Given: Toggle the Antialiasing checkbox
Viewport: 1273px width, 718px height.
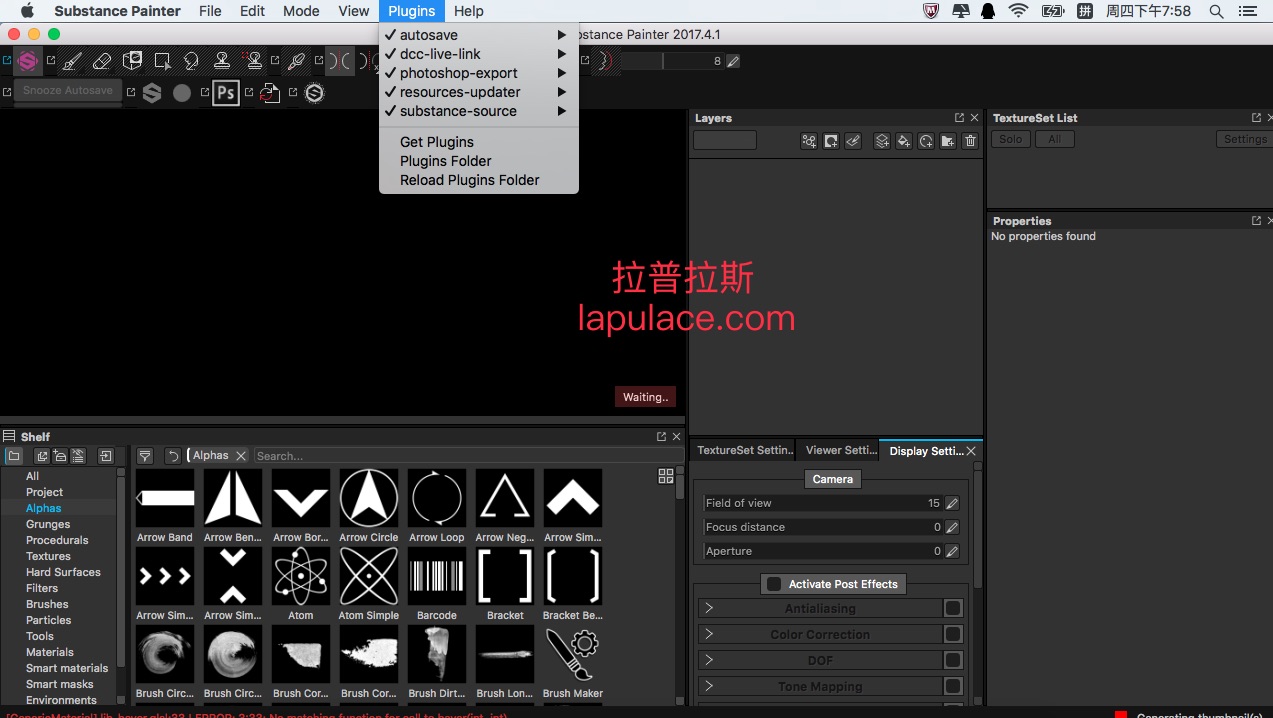Looking at the screenshot, I should pos(953,608).
